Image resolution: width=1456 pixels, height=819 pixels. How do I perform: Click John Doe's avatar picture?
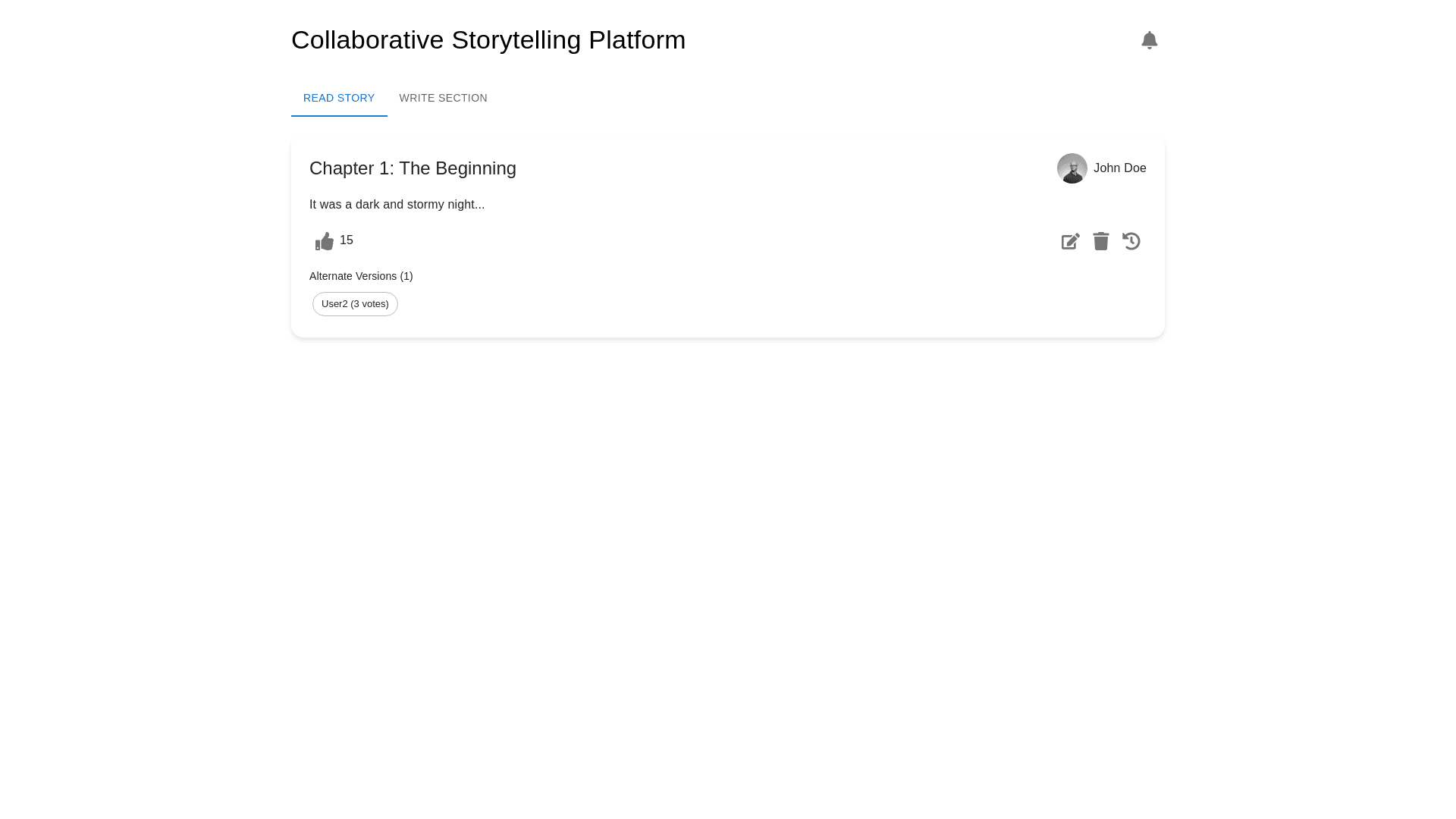point(1072,168)
